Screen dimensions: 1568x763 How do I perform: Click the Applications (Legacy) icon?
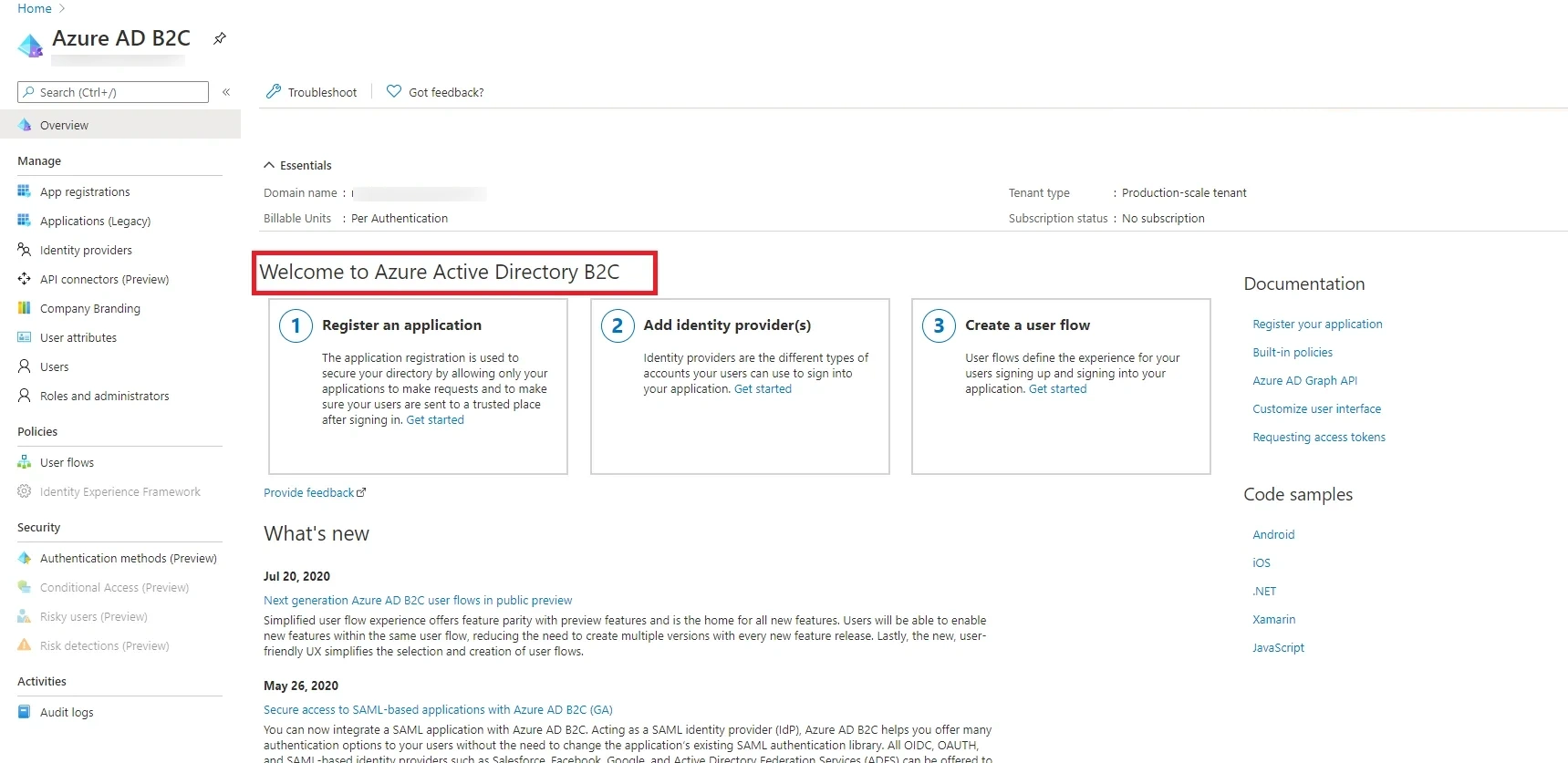click(25, 221)
